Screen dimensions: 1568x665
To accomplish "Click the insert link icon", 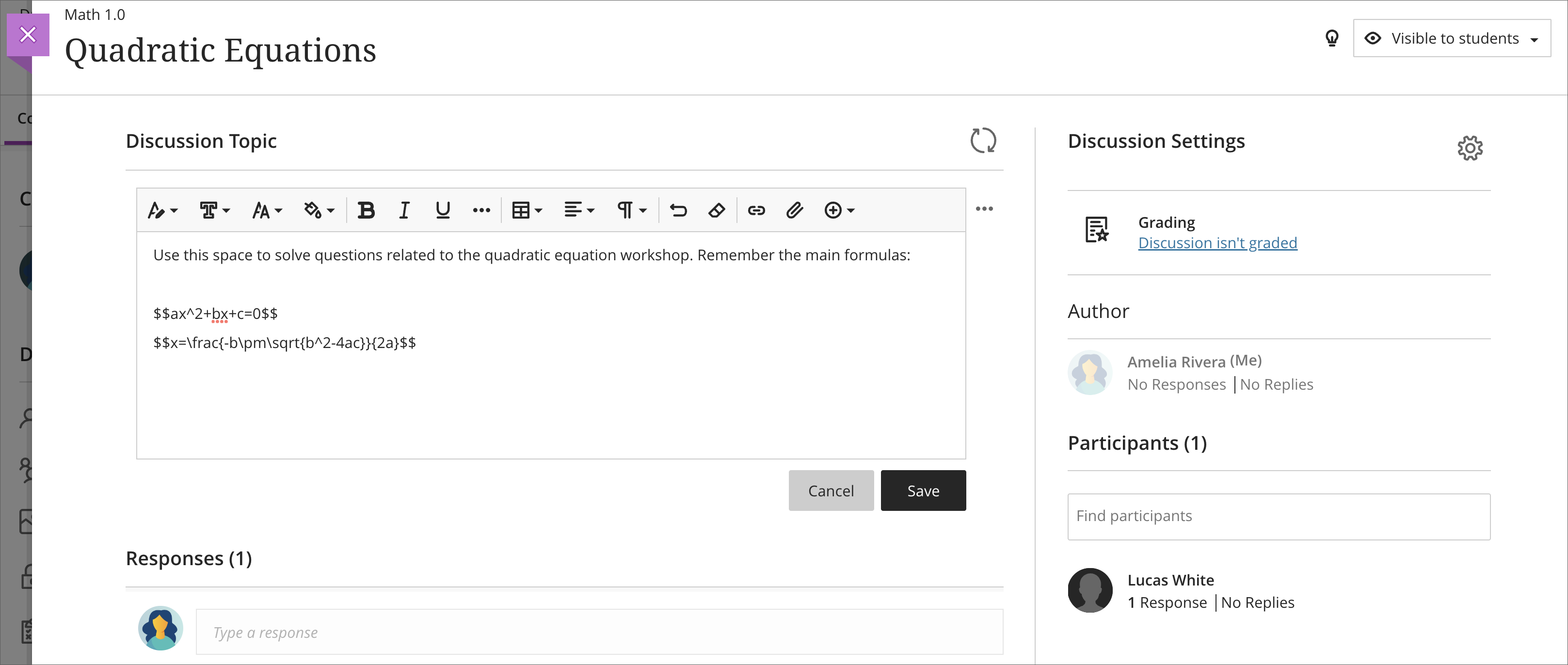I will (x=756, y=210).
